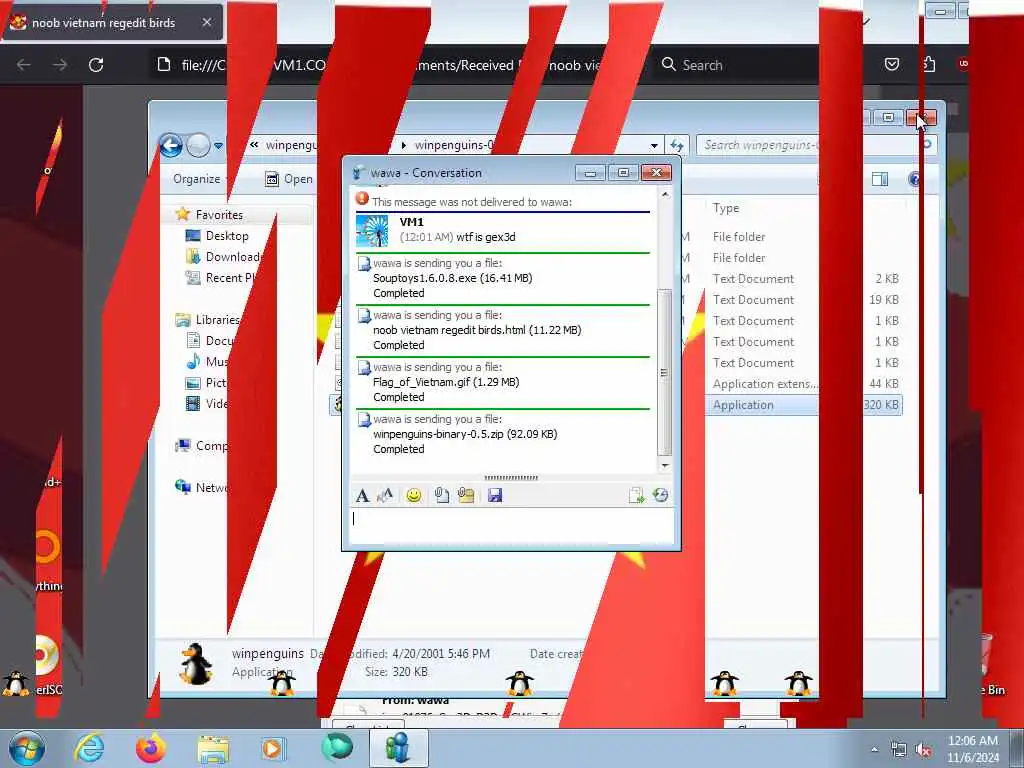1024x768 pixels.
Task: Click the Windows Live Messenger taskbar button
Action: pyautogui.click(x=398, y=748)
